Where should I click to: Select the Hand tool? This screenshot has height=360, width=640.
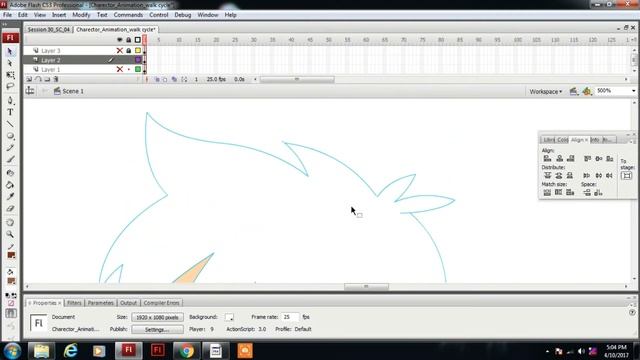[x=10, y=223]
